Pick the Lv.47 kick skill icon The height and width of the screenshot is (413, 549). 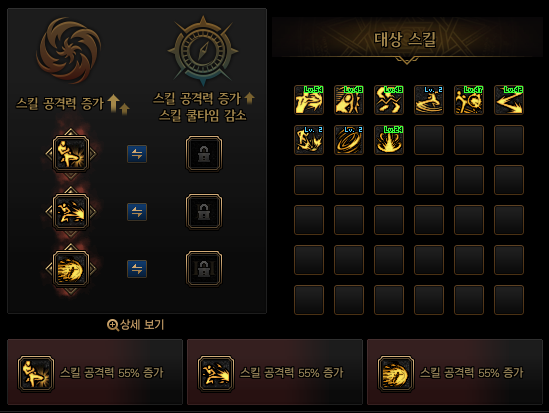click(469, 100)
